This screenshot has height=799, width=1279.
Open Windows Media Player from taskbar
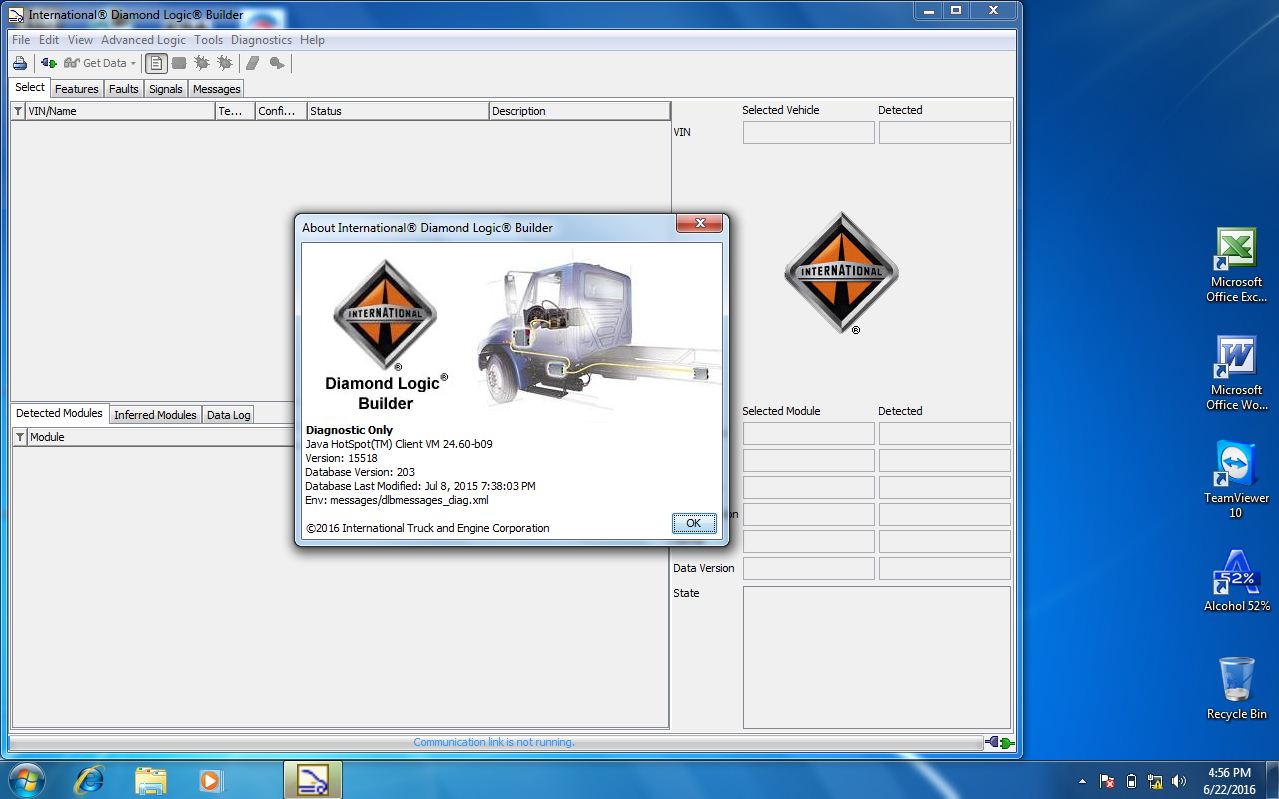click(x=210, y=780)
